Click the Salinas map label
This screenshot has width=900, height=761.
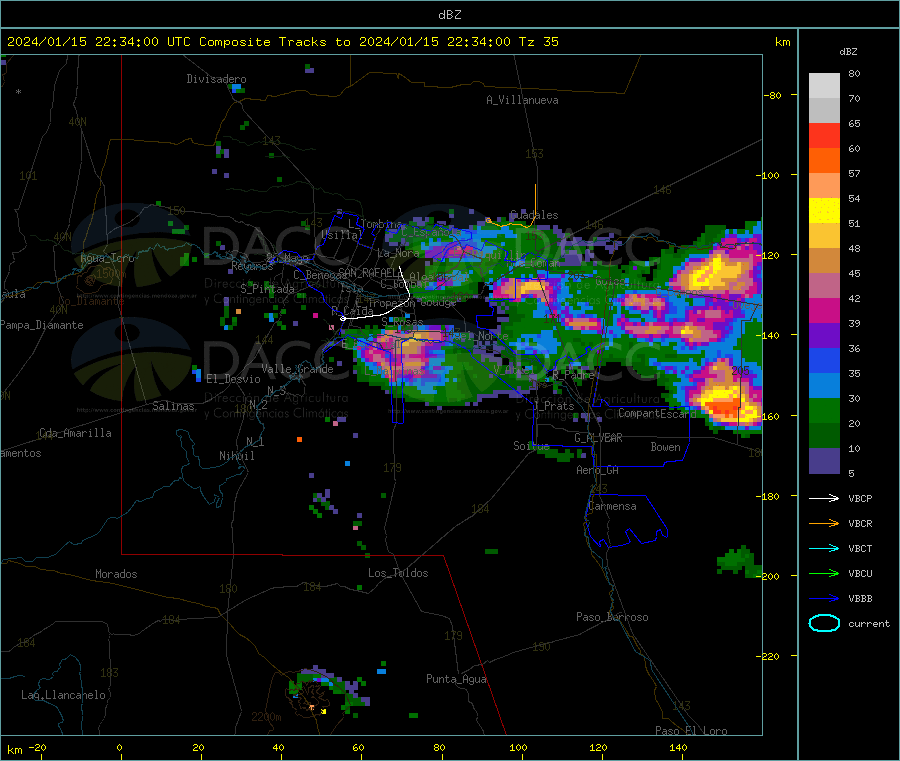tap(173, 406)
